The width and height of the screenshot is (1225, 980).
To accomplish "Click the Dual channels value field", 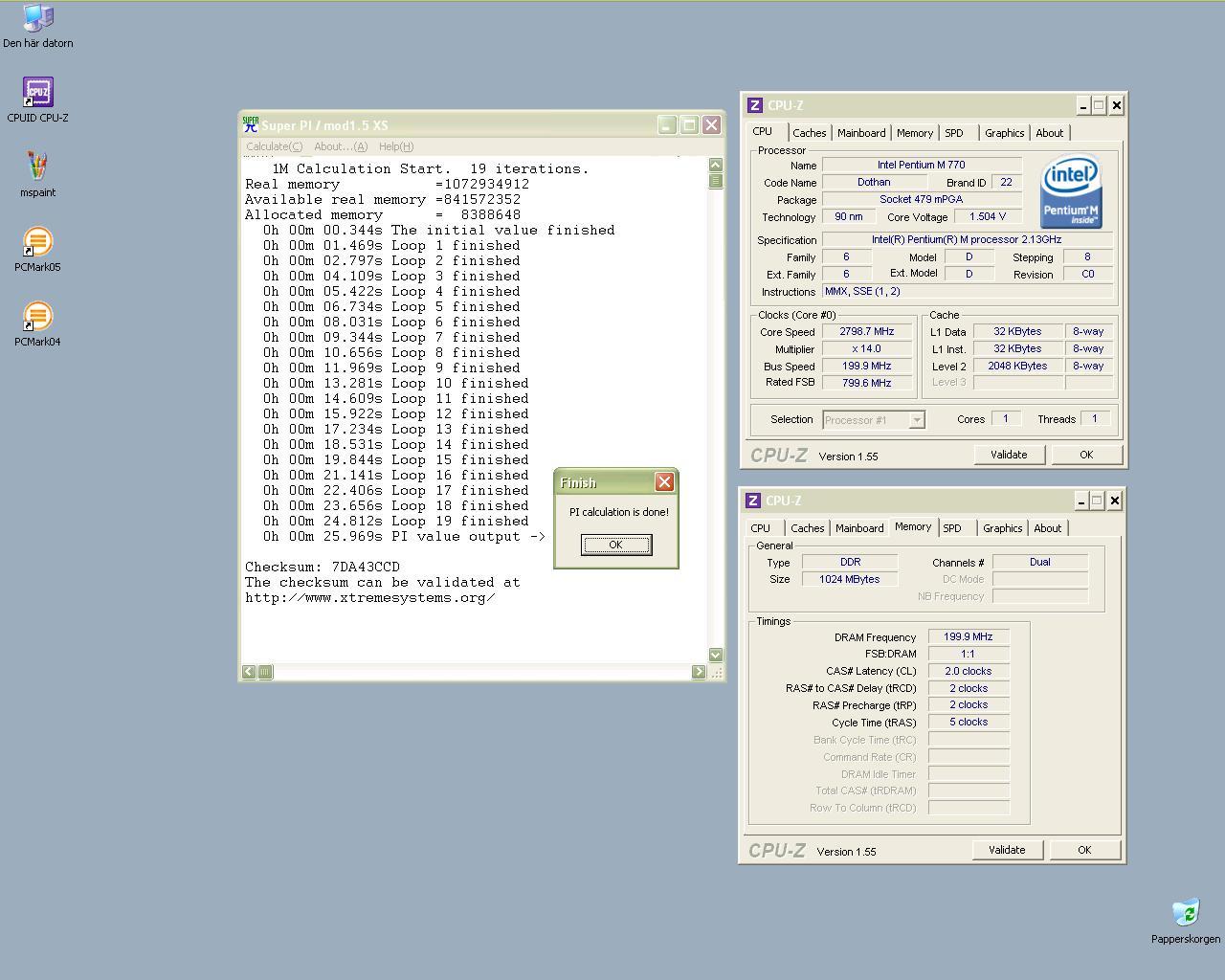I will [x=1040, y=562].
